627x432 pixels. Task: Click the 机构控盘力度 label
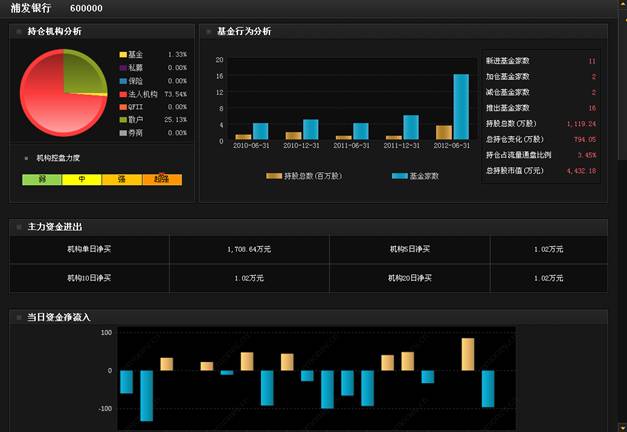tap(58, 158)
